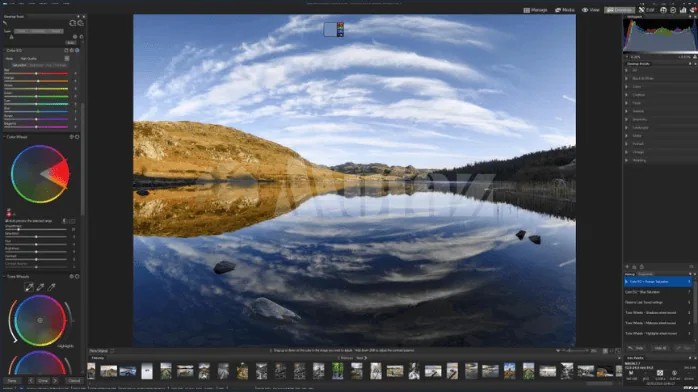
Task: Go to previous image arrow beside Done
Action: click(x=31, y=381)
